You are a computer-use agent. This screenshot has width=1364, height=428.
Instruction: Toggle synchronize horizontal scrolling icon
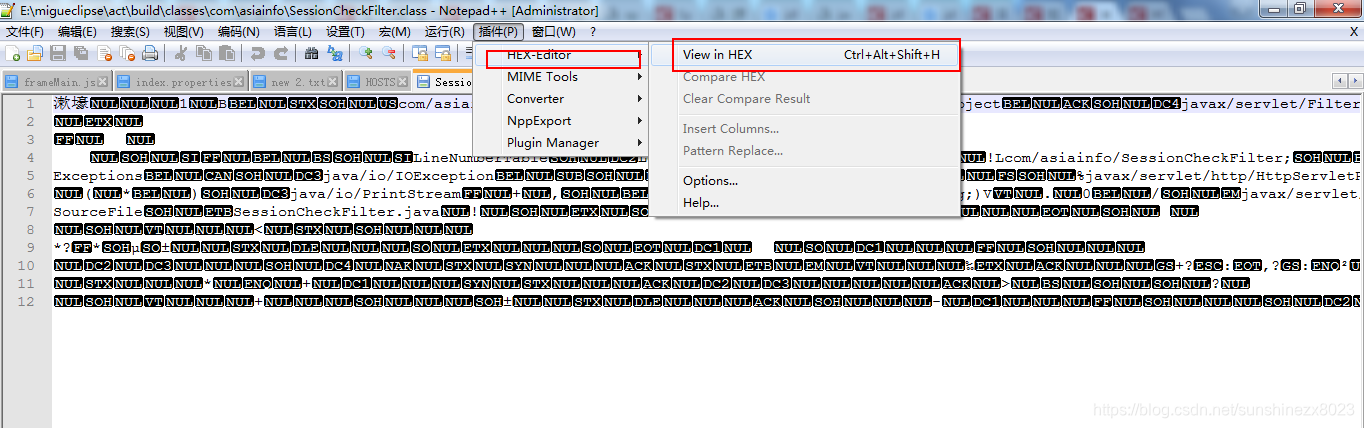point(443,53)
